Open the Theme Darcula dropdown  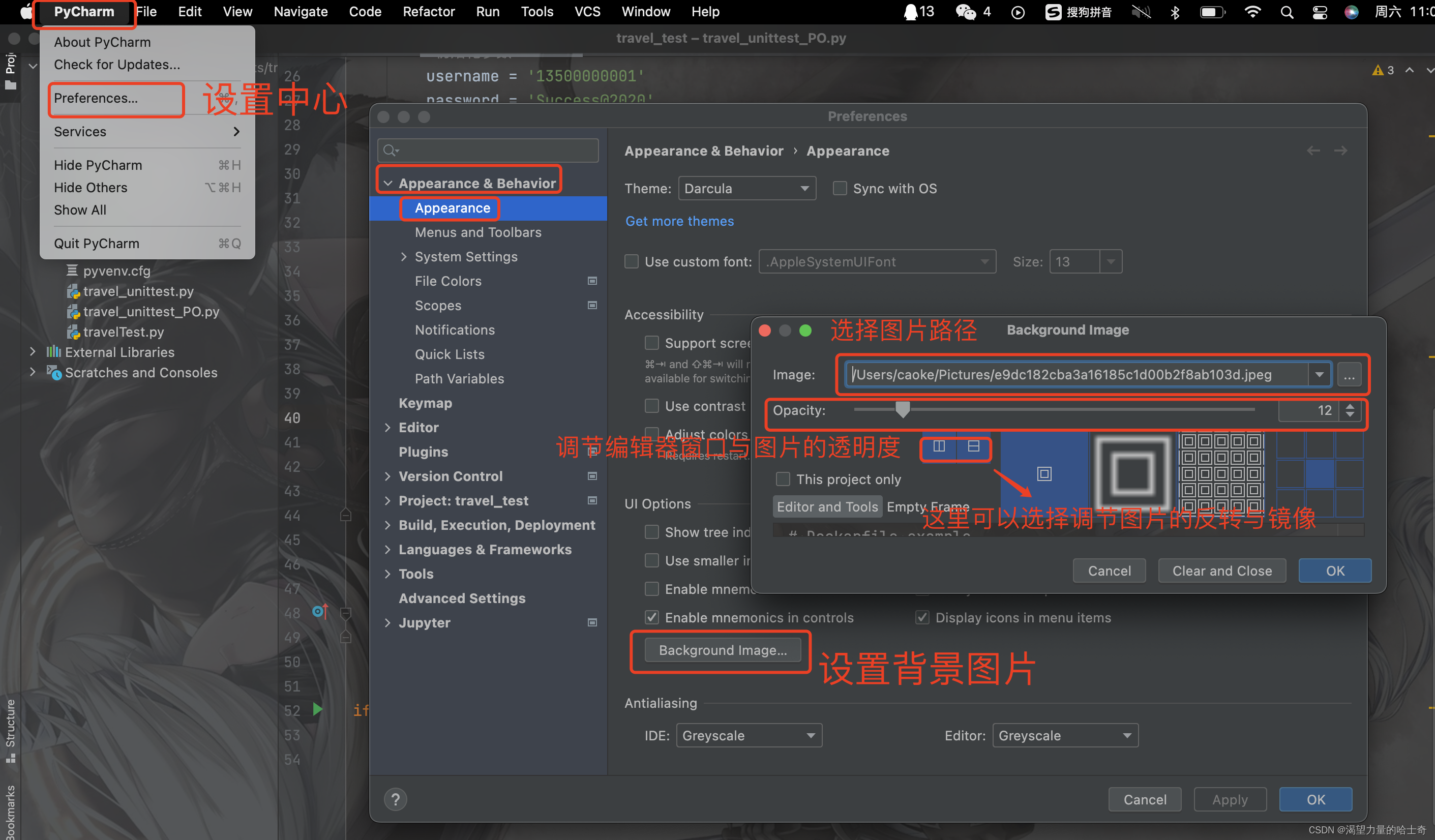click(x=746, y=189)
